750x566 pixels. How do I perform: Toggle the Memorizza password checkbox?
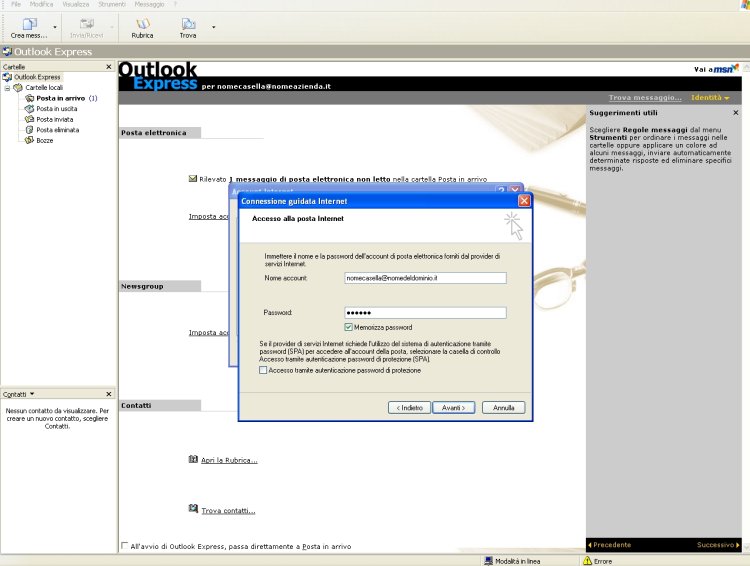(348, 327)
